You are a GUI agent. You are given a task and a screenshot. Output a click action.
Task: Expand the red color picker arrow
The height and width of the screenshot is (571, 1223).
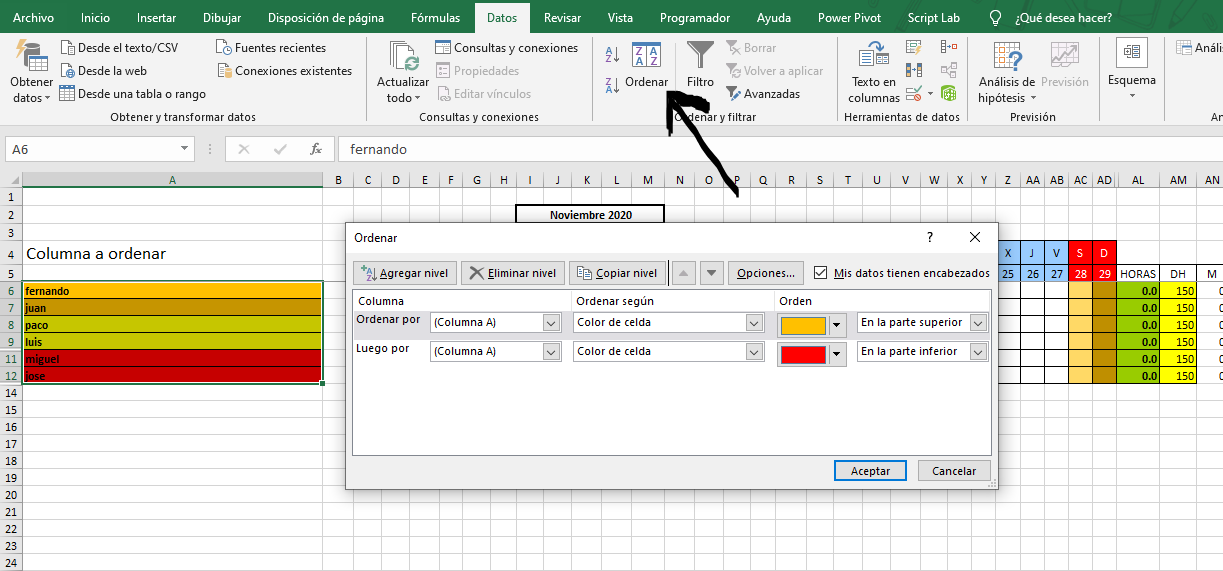(837, 355)
